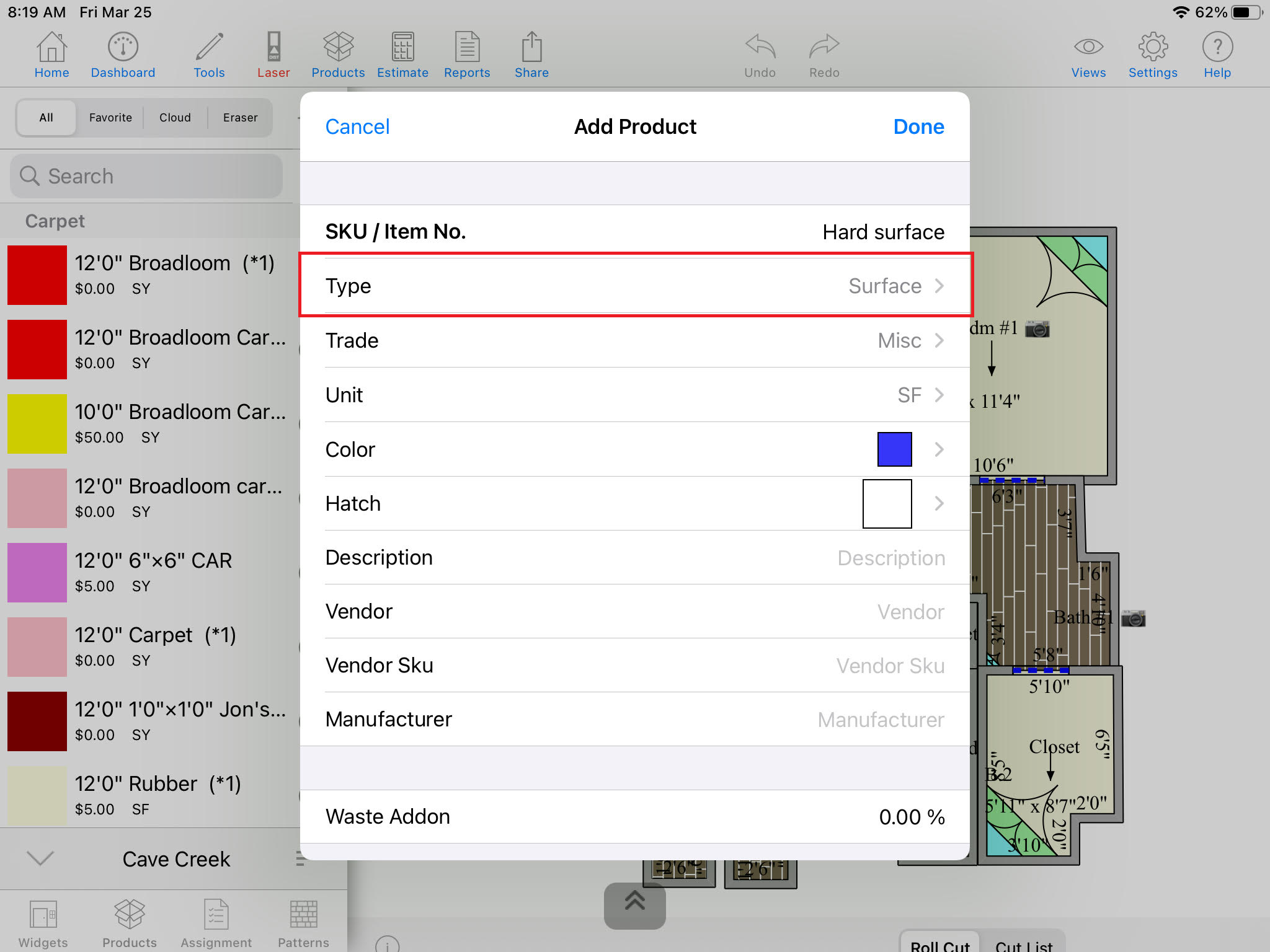Open the Dashboard icon in toolbar
This screenshot has height=952, width=1270.
[123, 55]
